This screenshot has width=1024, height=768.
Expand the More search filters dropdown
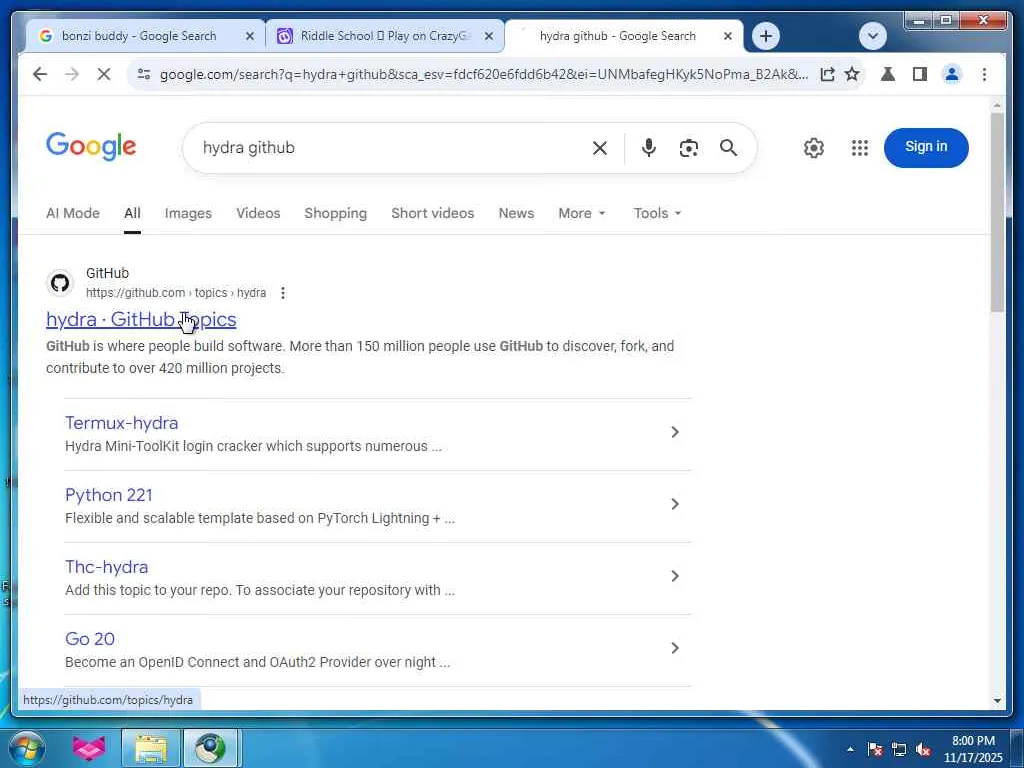pos(582,214)
